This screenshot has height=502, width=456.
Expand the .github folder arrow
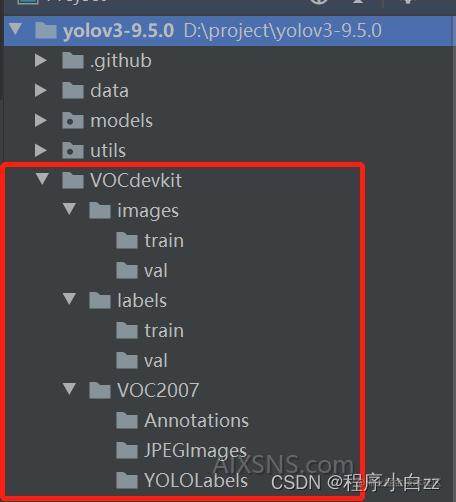click(41, 61)
